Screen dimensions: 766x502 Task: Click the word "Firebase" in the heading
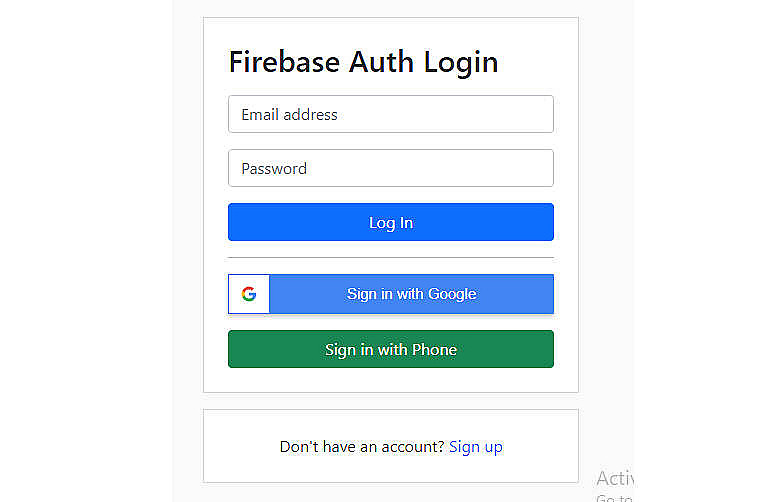click(x=284, y=62)
